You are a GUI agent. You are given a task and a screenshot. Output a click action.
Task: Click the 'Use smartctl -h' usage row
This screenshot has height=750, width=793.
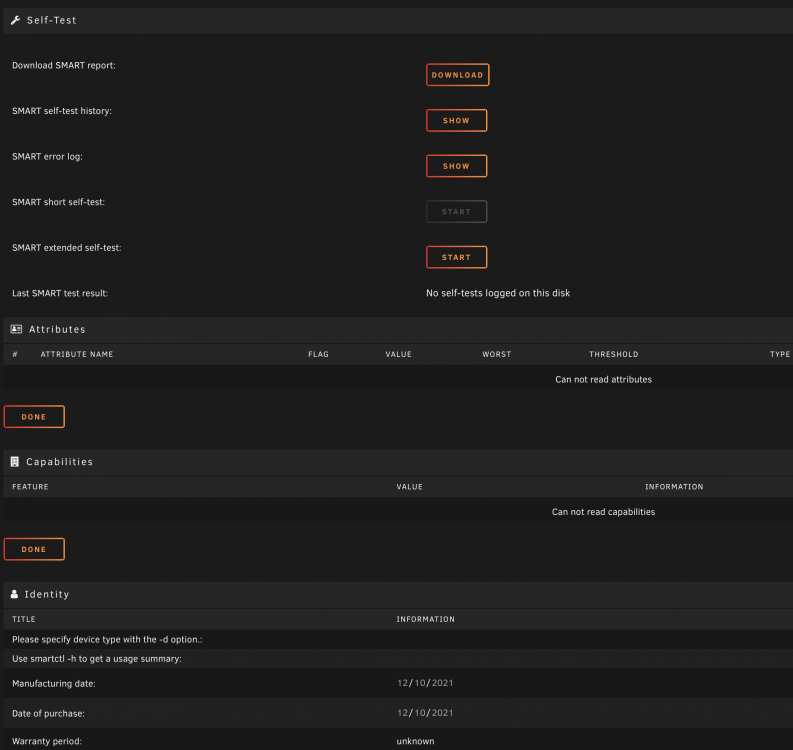click(398, 658)
